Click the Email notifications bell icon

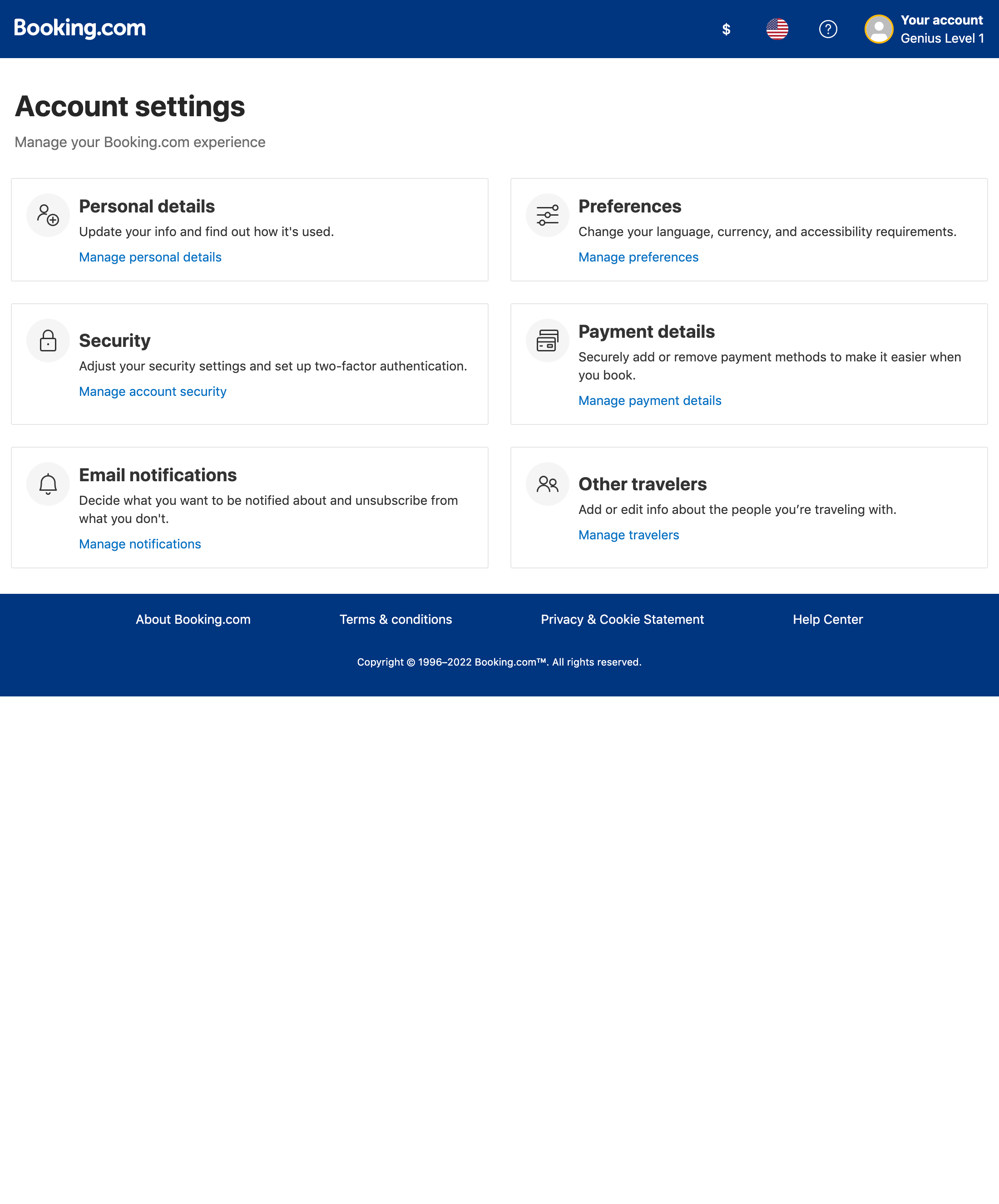coord(48,484)
